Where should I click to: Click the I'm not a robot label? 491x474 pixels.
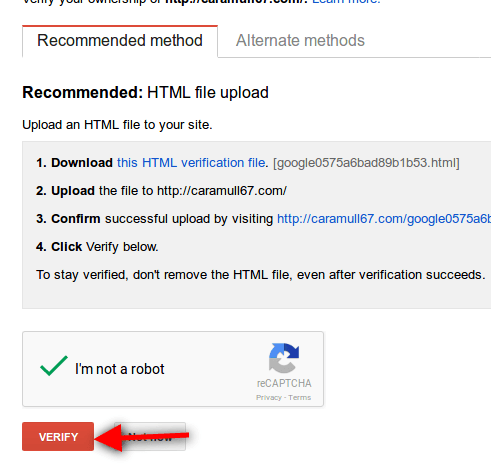(x=120, y=369)
